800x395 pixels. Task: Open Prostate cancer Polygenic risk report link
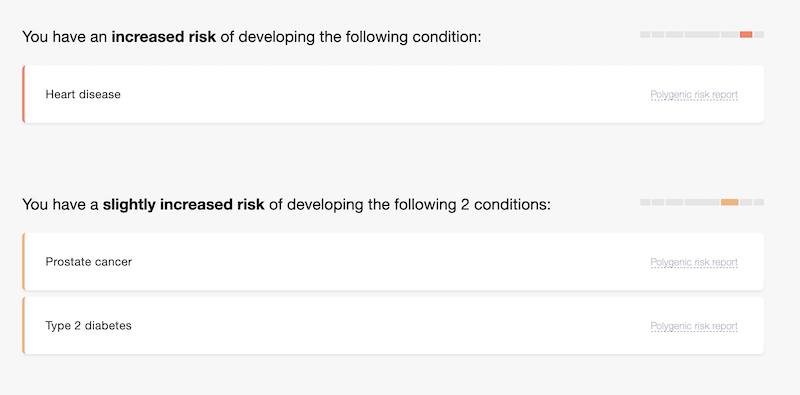click(694, 262)
